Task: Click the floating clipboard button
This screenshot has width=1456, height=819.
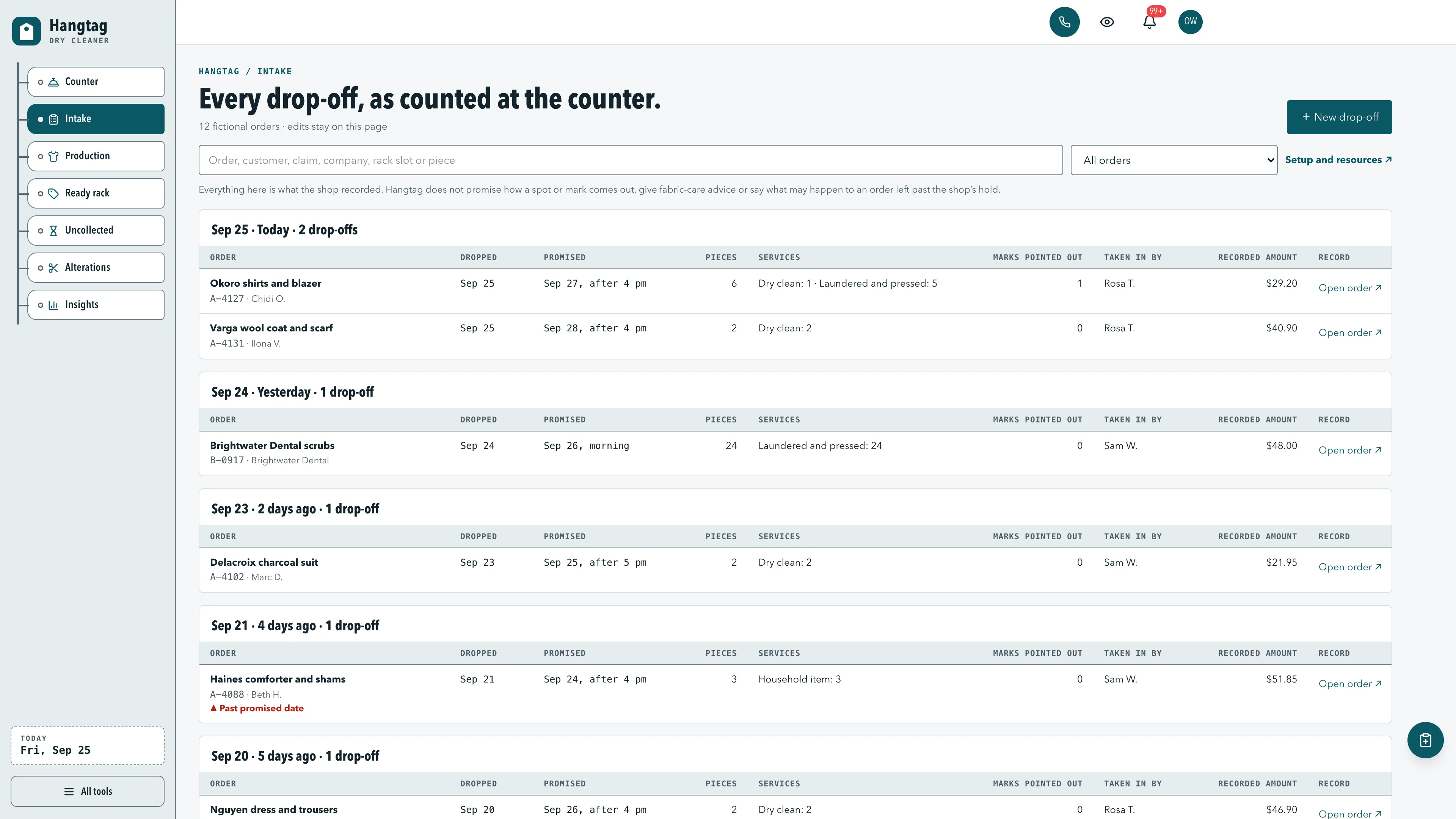Action: click(x=1425, y=740)
